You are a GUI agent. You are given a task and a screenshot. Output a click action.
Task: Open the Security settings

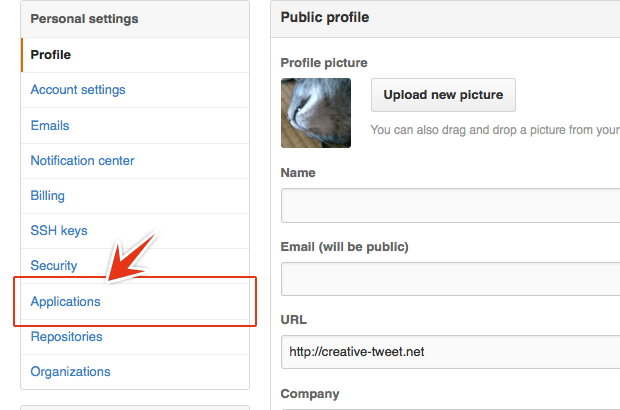tap(54, 265)
